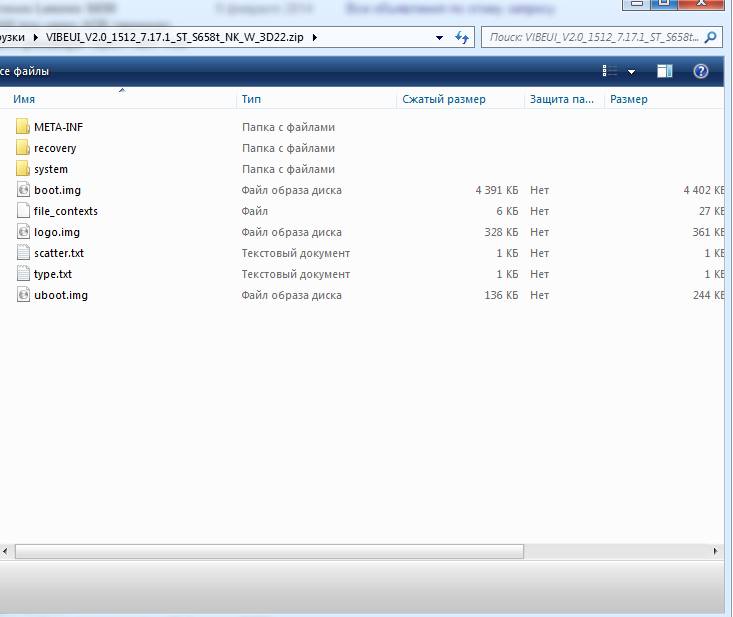
Task: Click the file_contexts blank file icon
Action: coord(23,210)
